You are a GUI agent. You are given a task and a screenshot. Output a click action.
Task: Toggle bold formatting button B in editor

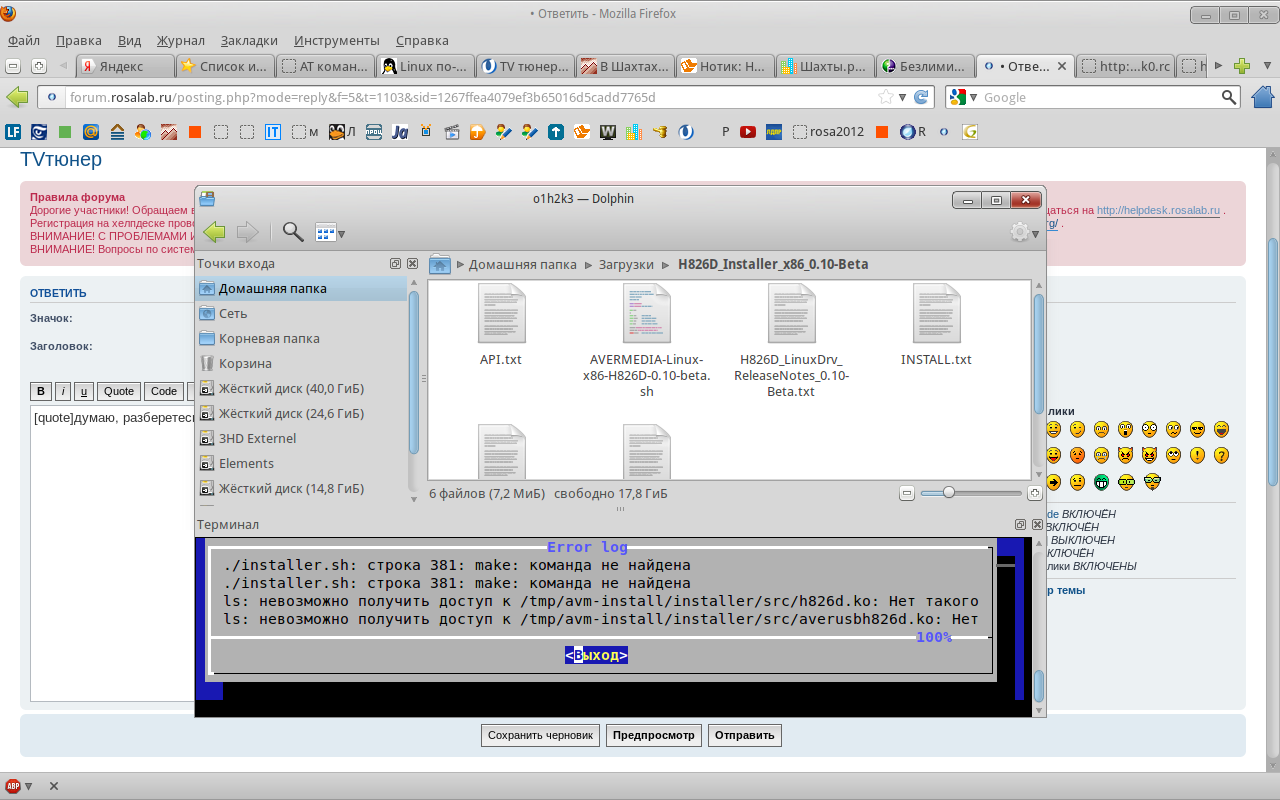tap(41, 392)
